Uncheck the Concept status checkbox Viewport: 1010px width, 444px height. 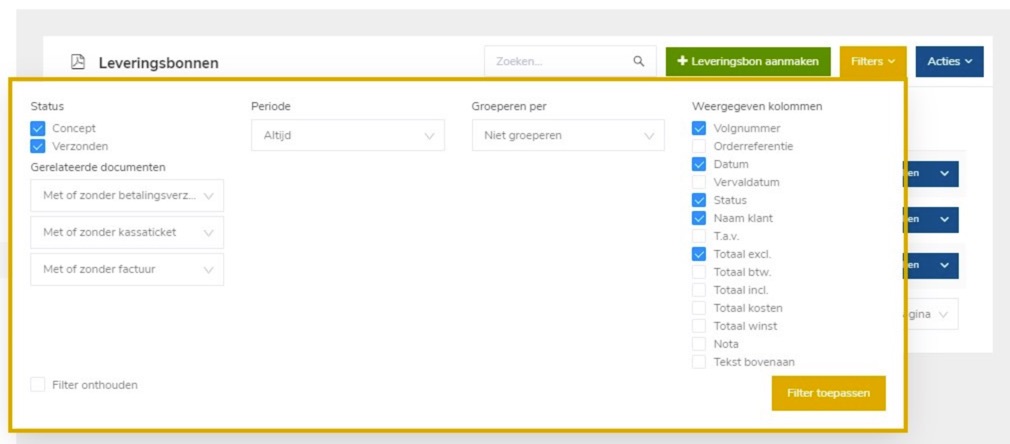pos(38,128)
